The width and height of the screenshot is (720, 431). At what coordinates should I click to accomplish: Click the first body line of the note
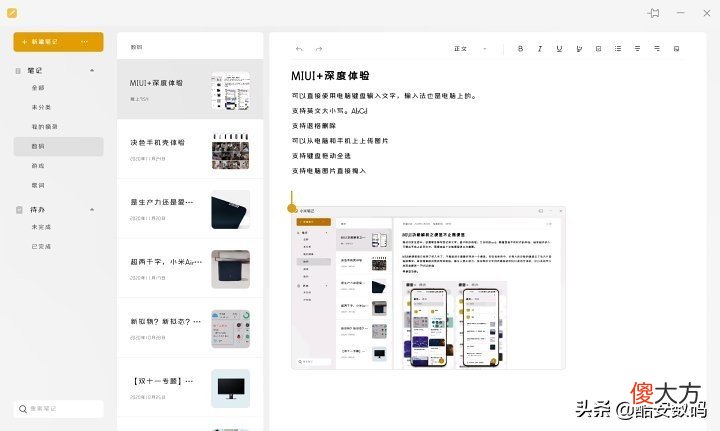point(385,96)
